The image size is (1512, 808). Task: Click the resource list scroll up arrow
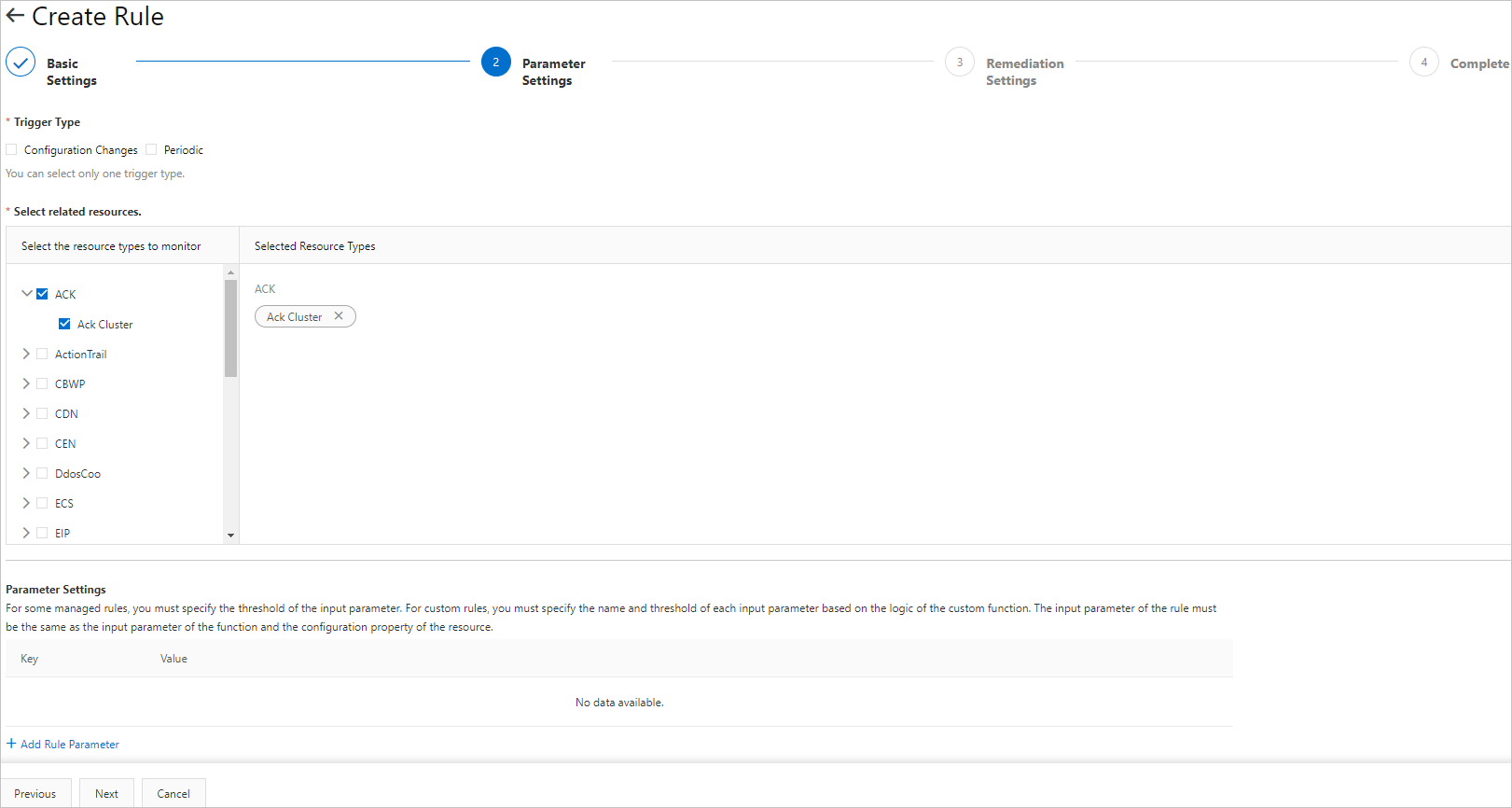230,272
